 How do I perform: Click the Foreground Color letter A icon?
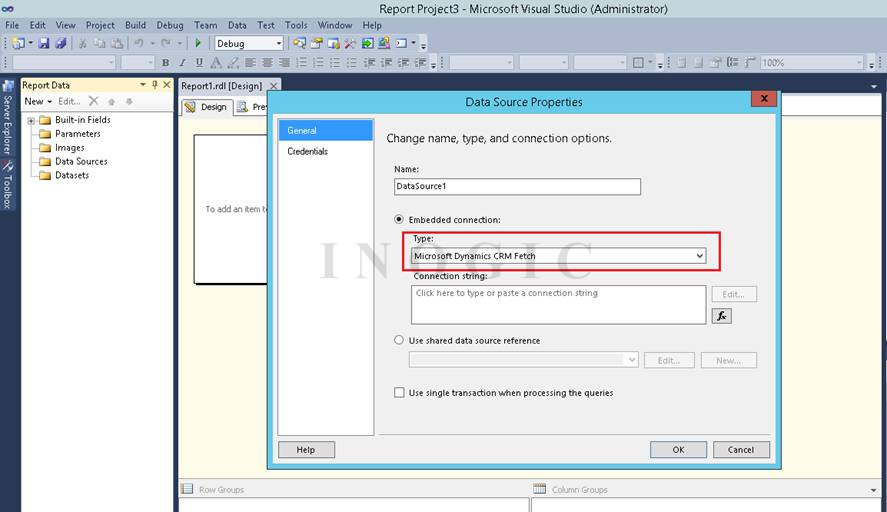(x=216, y=63)
